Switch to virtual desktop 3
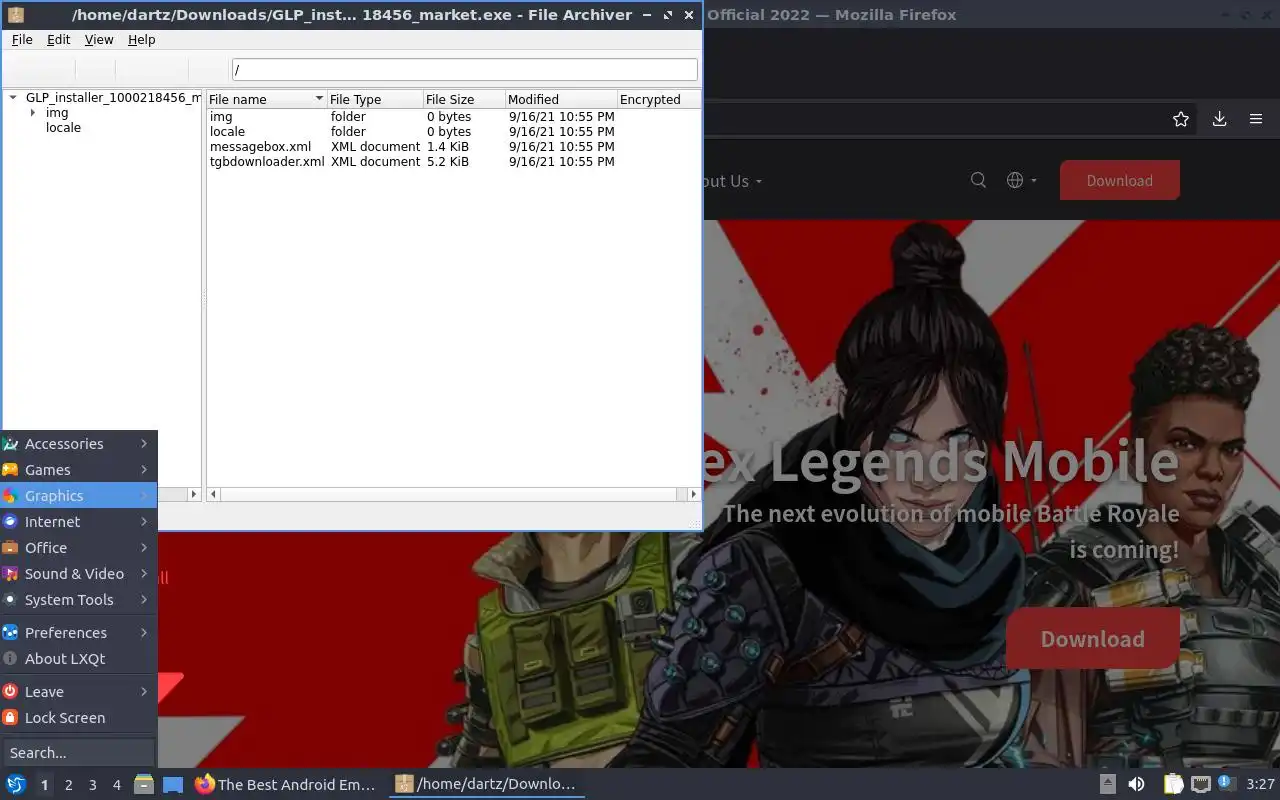This screenshot has height=800, width=1280. (93, 785)
